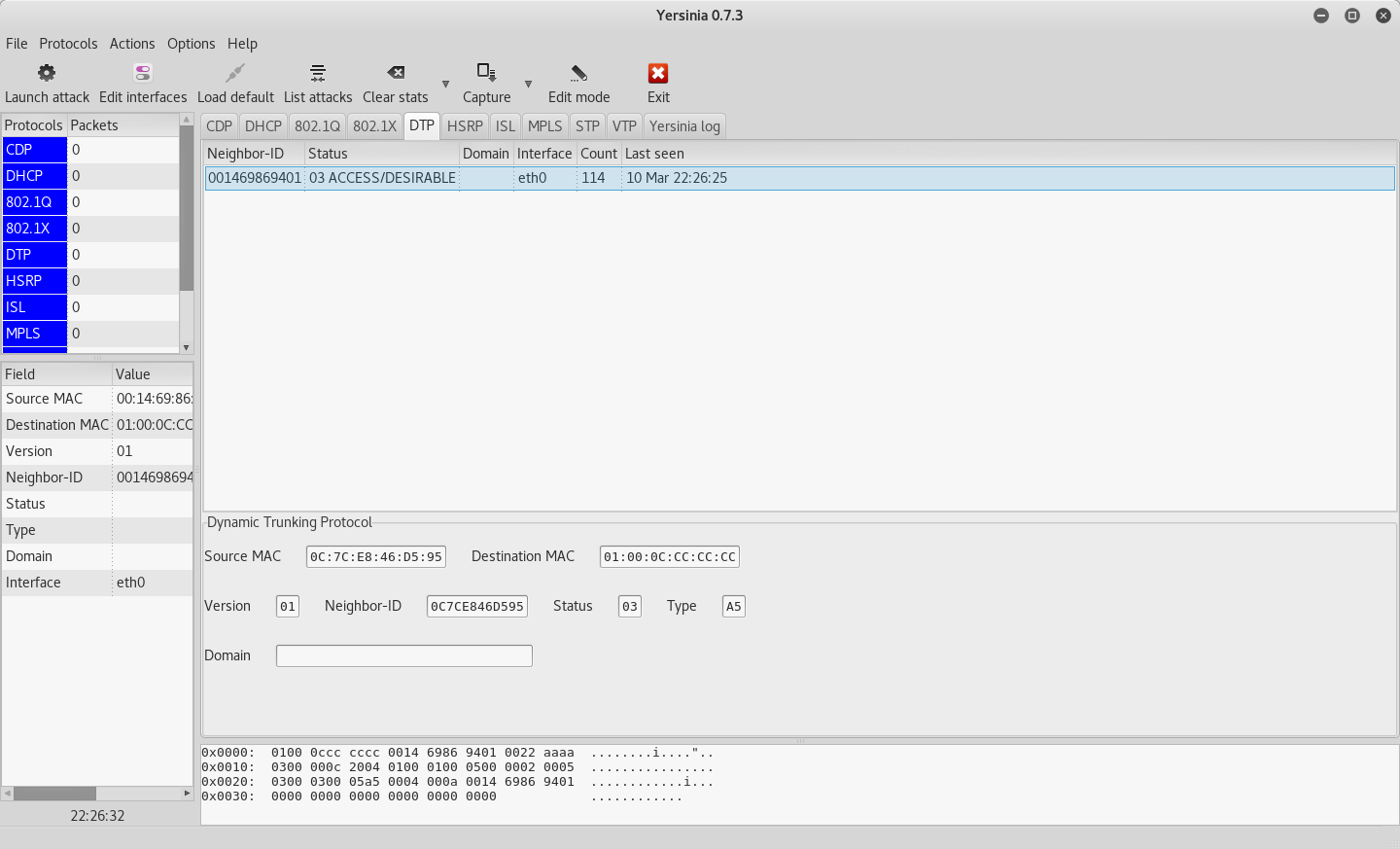
Task: Sort by the Status column header
Action: pyautogui.click(x=382, y=154)
